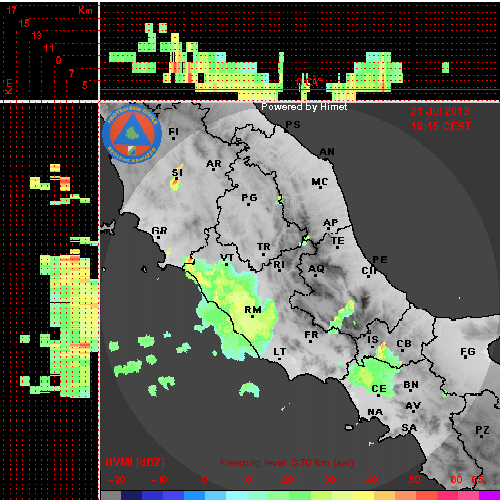Click the LT city label
The width and height of the screenshot is (500, 500).
point(280,352)
